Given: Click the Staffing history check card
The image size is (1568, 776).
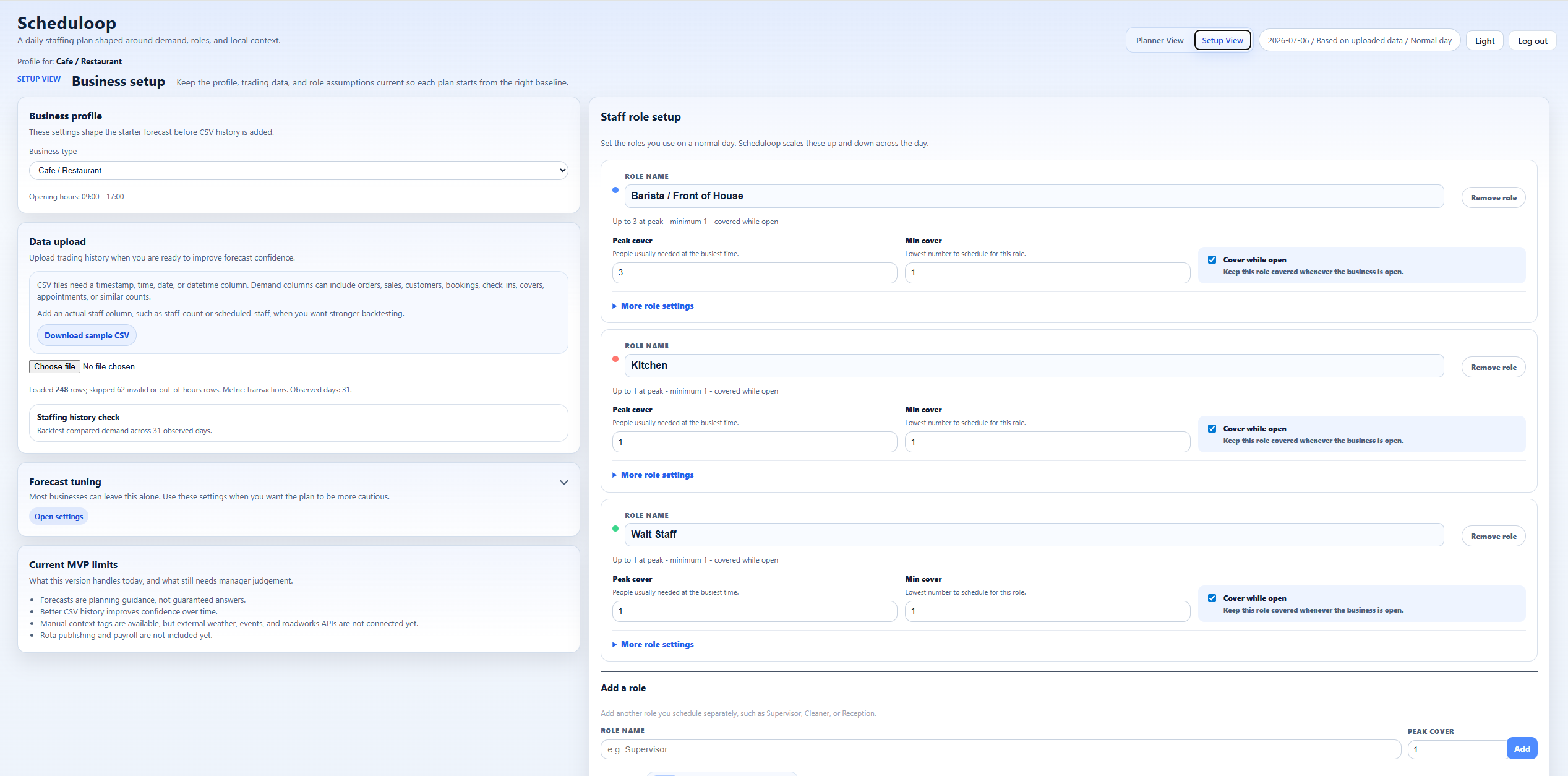Looking at the screenshot, I should (x=298, y=423).
